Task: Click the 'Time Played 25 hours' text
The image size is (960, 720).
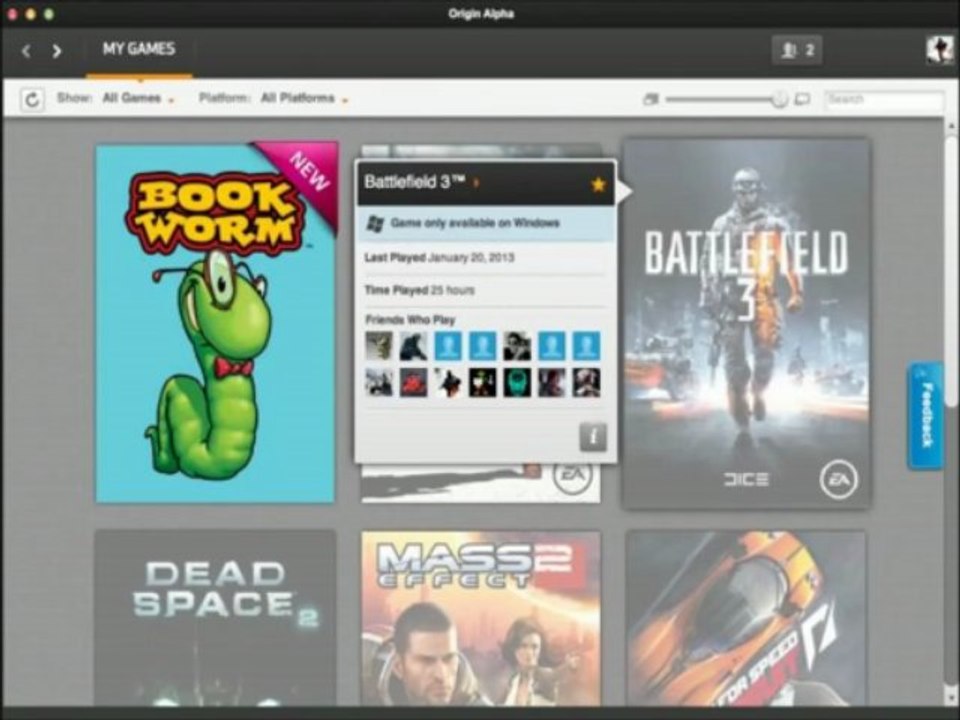Action: (419, 290)
